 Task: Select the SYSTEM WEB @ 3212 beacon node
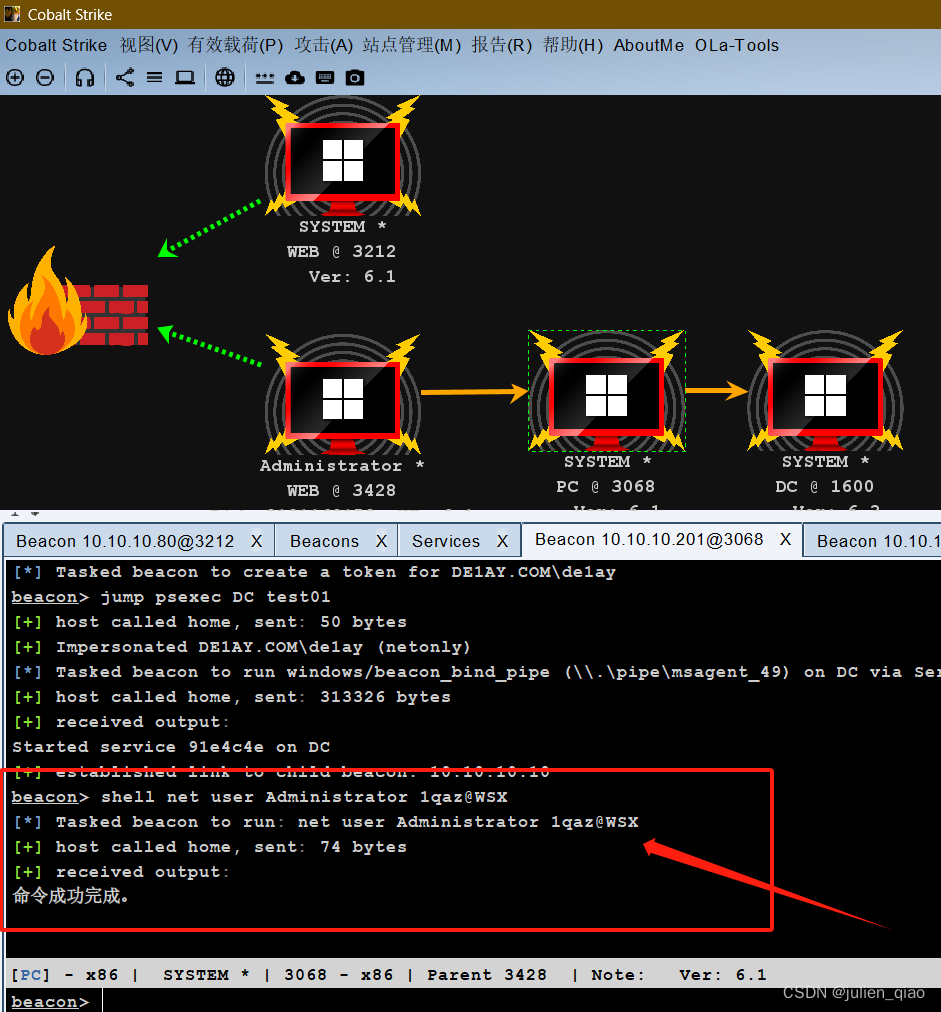(343, 156)
